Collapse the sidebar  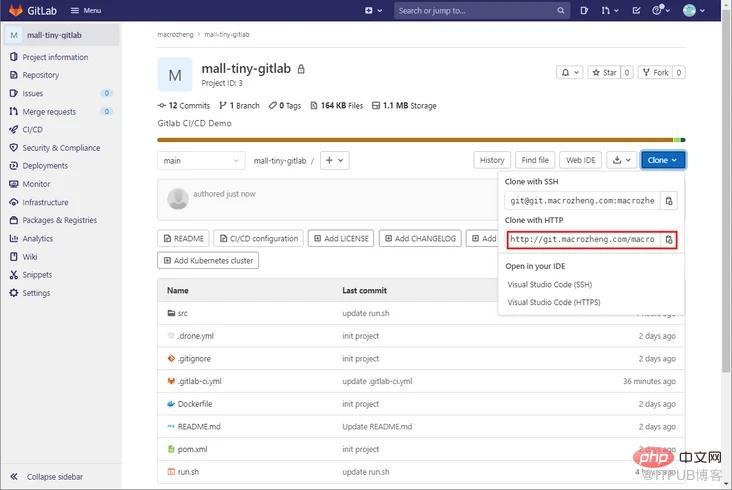(x=47, y=476)
